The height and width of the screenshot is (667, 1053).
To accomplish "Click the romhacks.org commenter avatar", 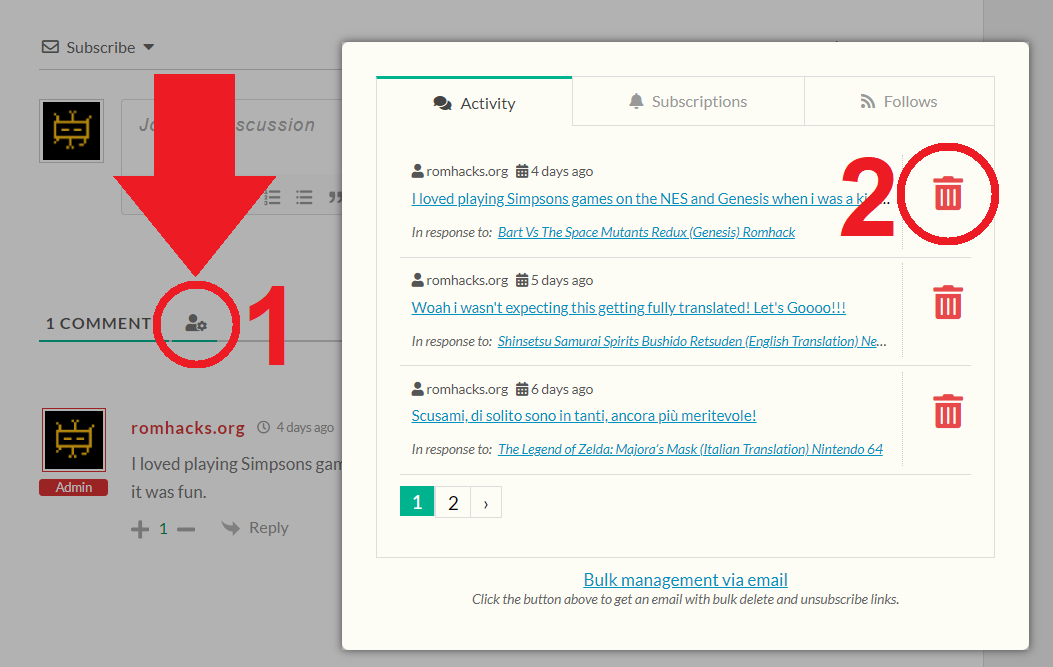I will (x=74, y=440).
